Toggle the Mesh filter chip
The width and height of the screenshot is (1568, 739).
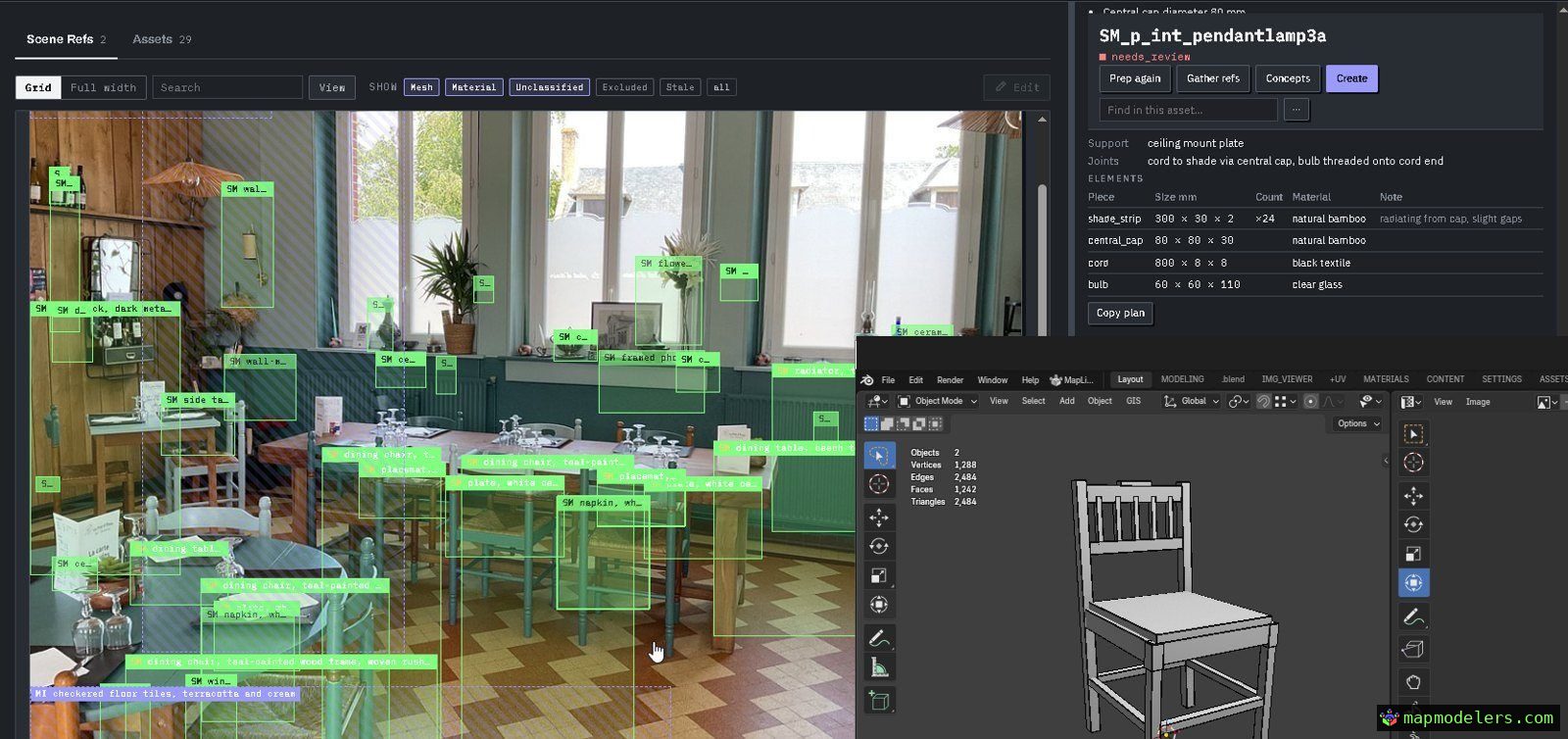[421, 87]
